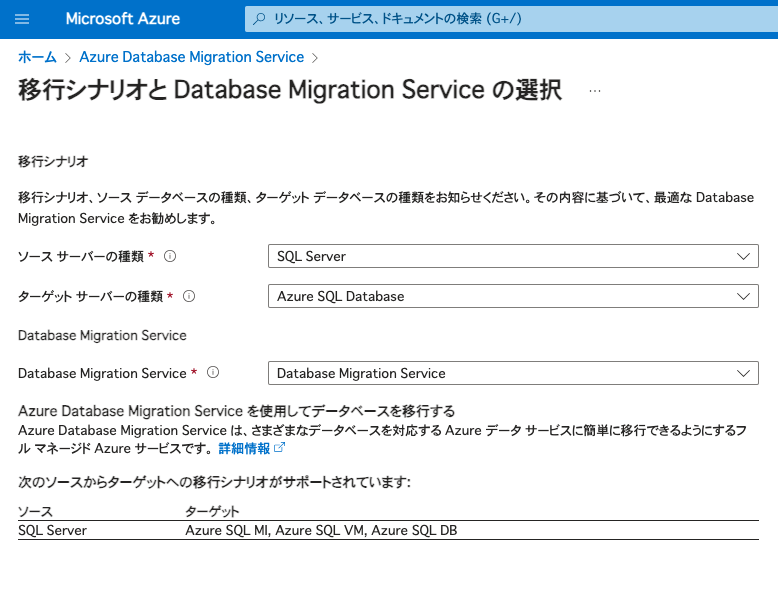
Task: Open the Azure SQL Database target dropdown
Action: [x=513, y=296]
